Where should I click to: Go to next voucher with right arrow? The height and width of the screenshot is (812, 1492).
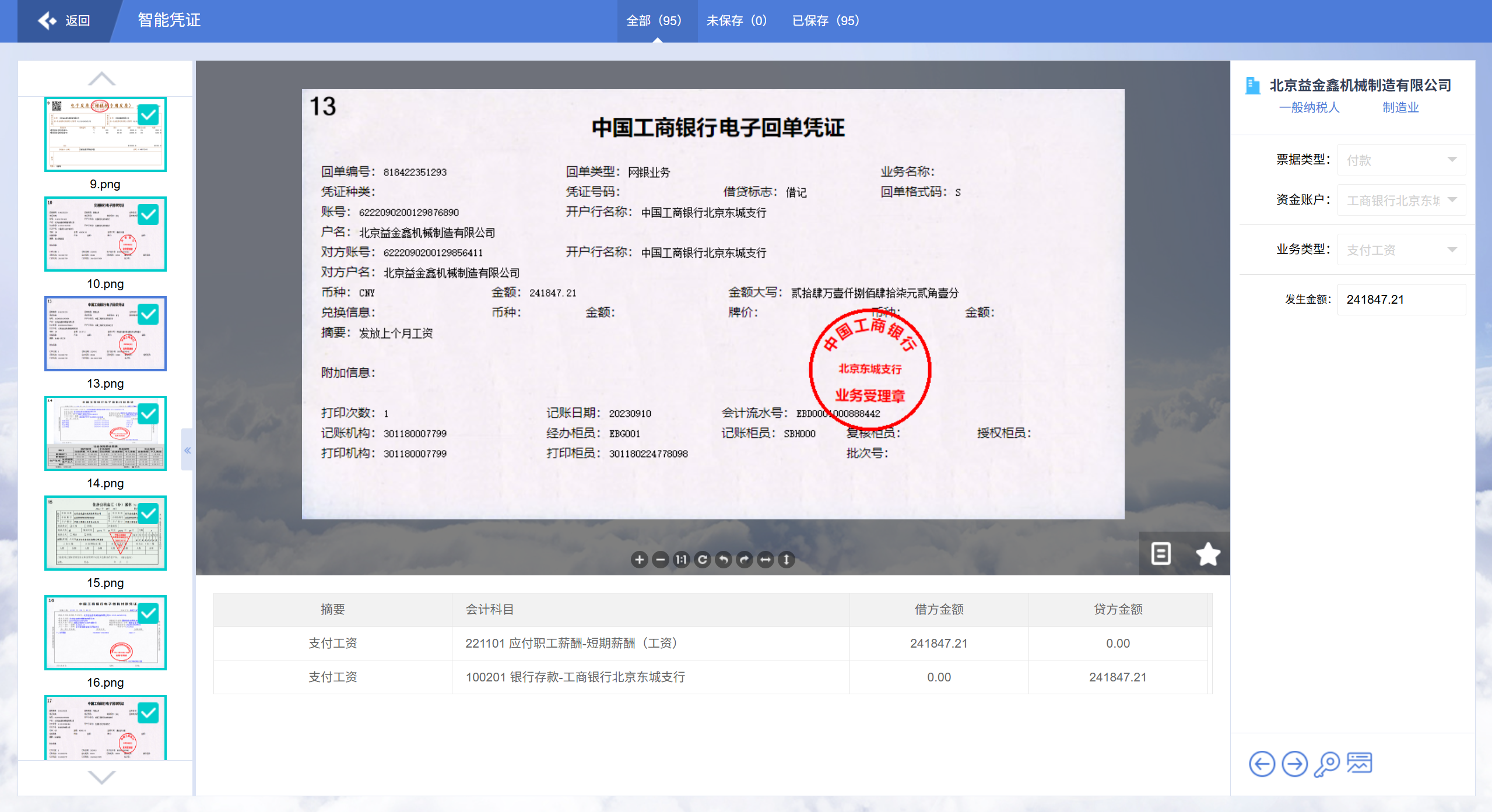pos(1294,764)
